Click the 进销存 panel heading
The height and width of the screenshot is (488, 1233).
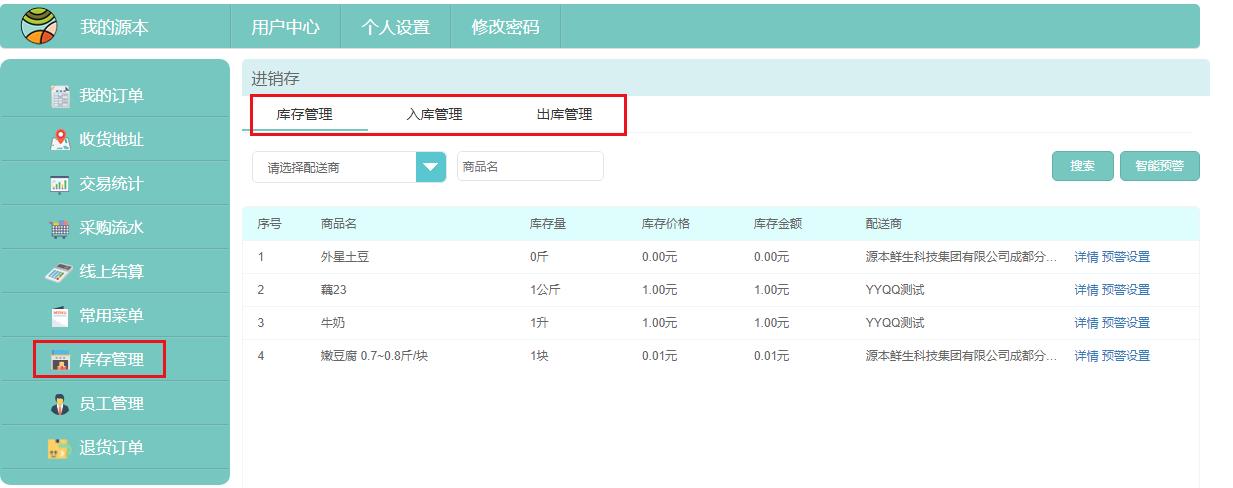tap(275, 78)
